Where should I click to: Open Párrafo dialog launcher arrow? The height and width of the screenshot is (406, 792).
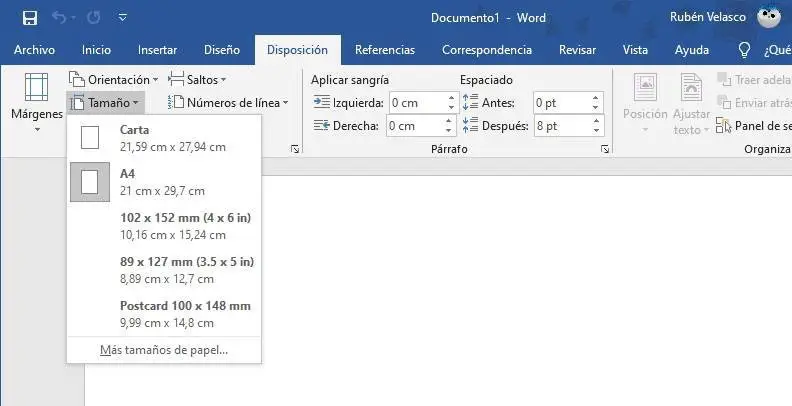pos(605,149)
